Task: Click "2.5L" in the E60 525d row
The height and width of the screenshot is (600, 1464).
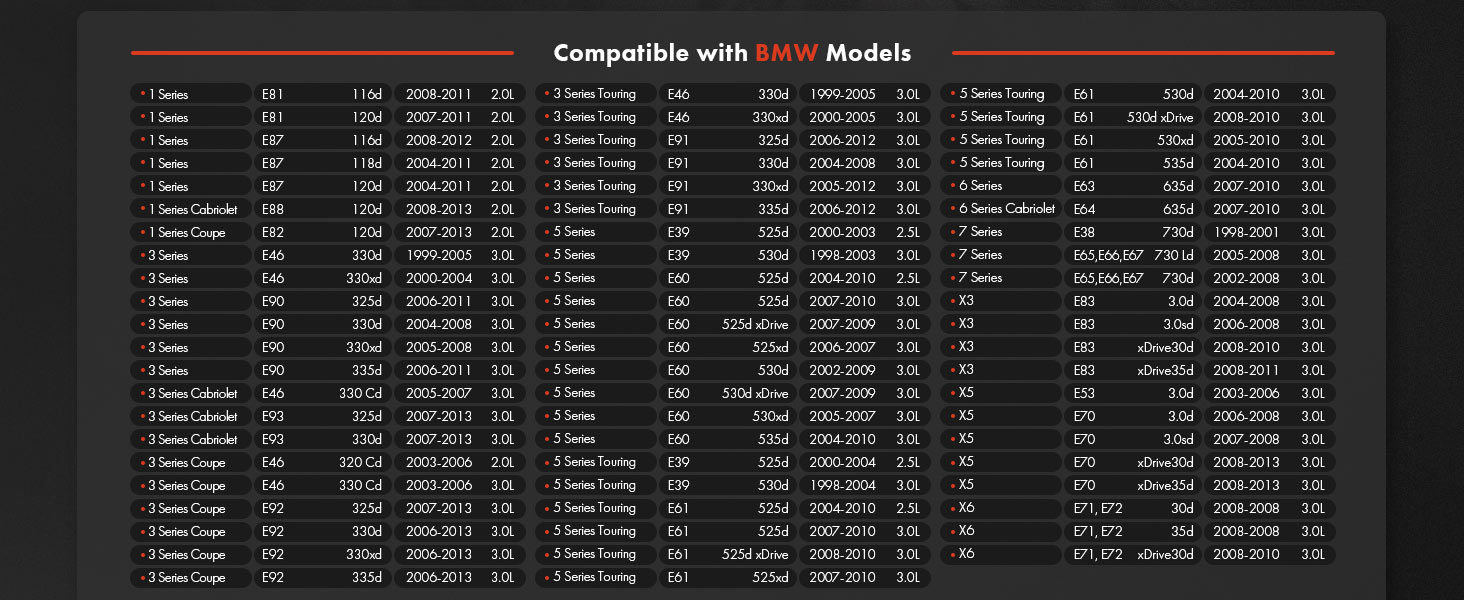Action: [x=908, y=278]
